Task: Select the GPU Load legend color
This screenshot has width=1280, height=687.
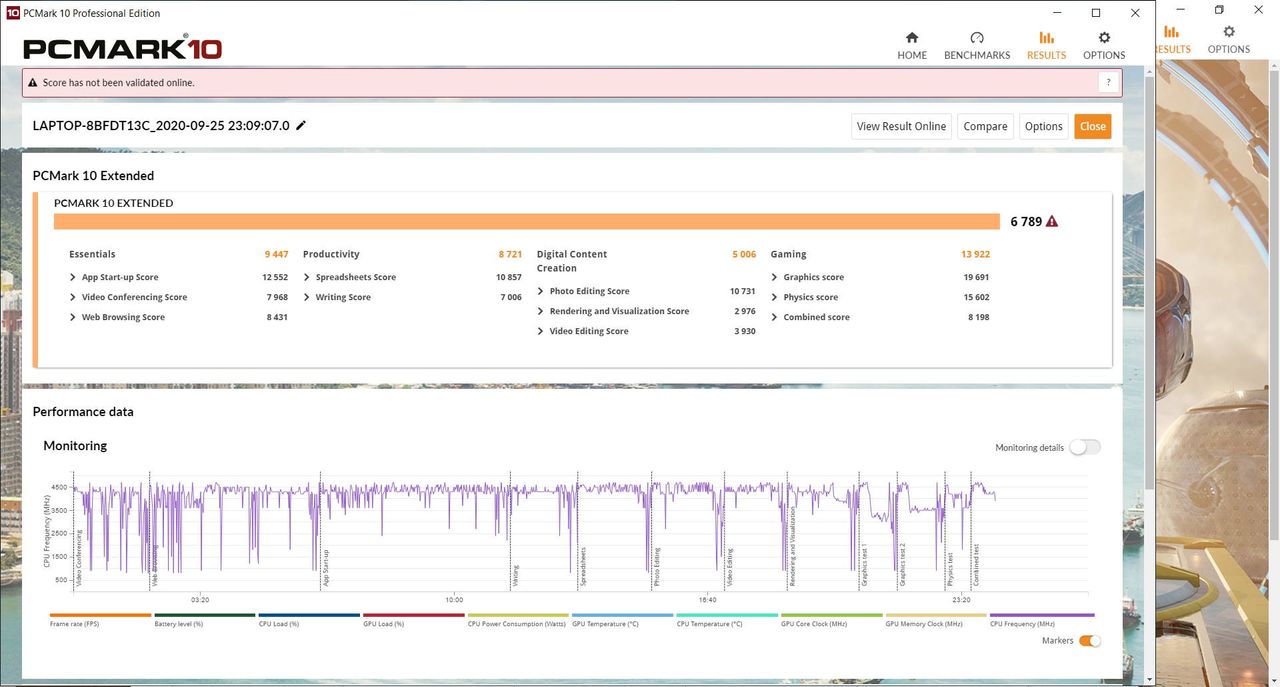Action: pyautogui.click(x=414, y=615)
